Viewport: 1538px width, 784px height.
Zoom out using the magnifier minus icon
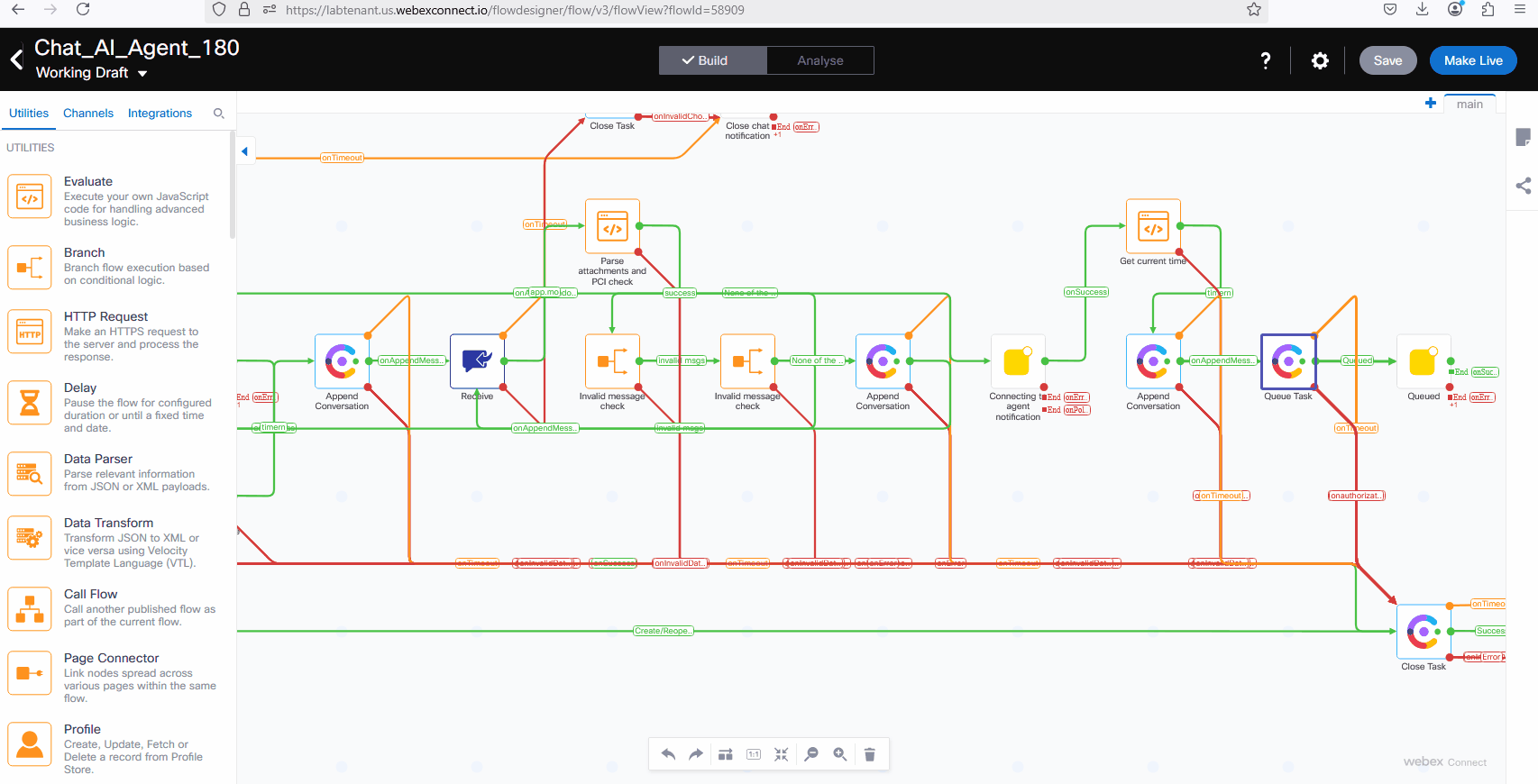(x=811, y=754)
